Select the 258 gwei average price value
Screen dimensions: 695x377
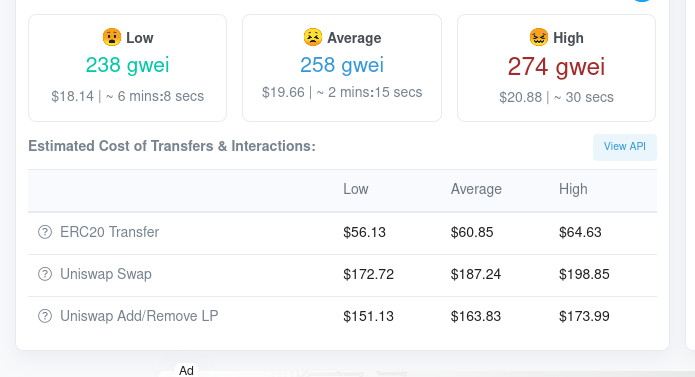click(342, 65)
